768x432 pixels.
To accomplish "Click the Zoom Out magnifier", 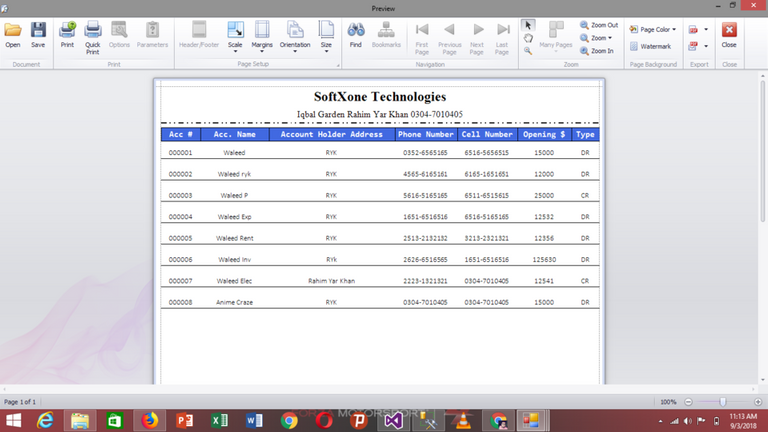I will click(x=599, y=25).
